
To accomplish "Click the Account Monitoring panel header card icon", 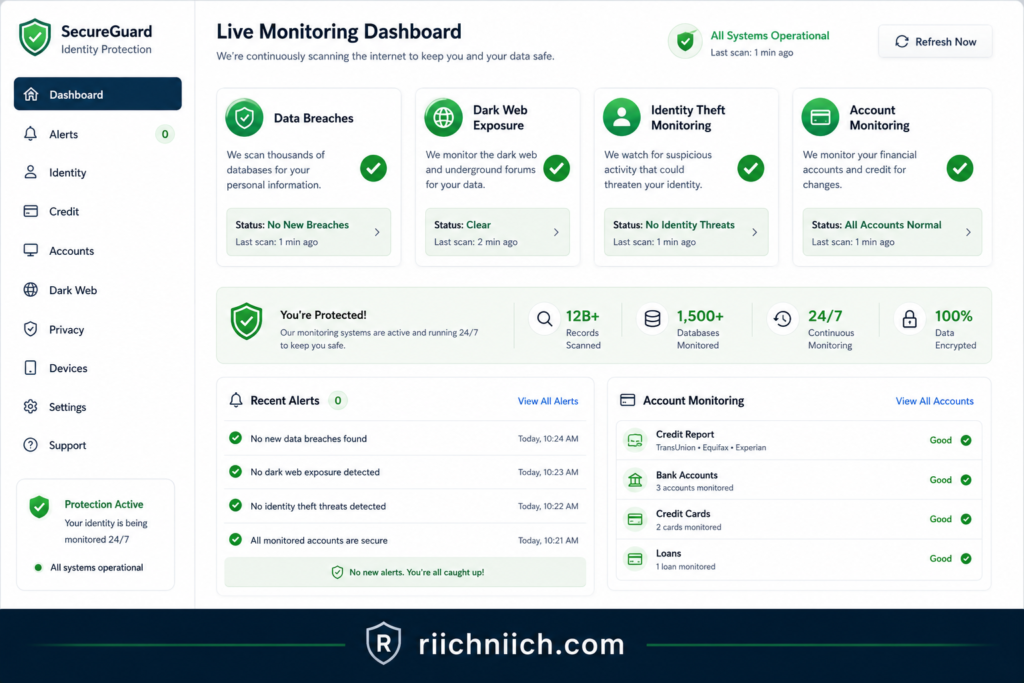I will tap(628, 400).
